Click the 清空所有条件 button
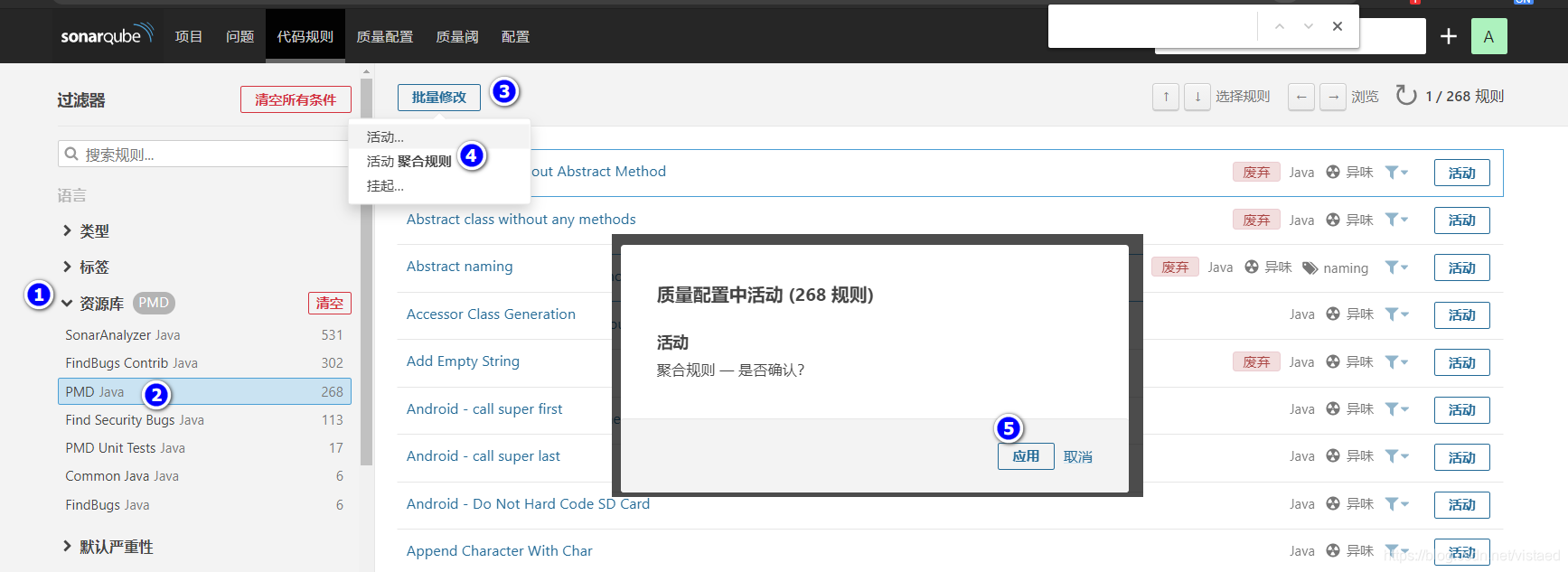 point(296,99)
